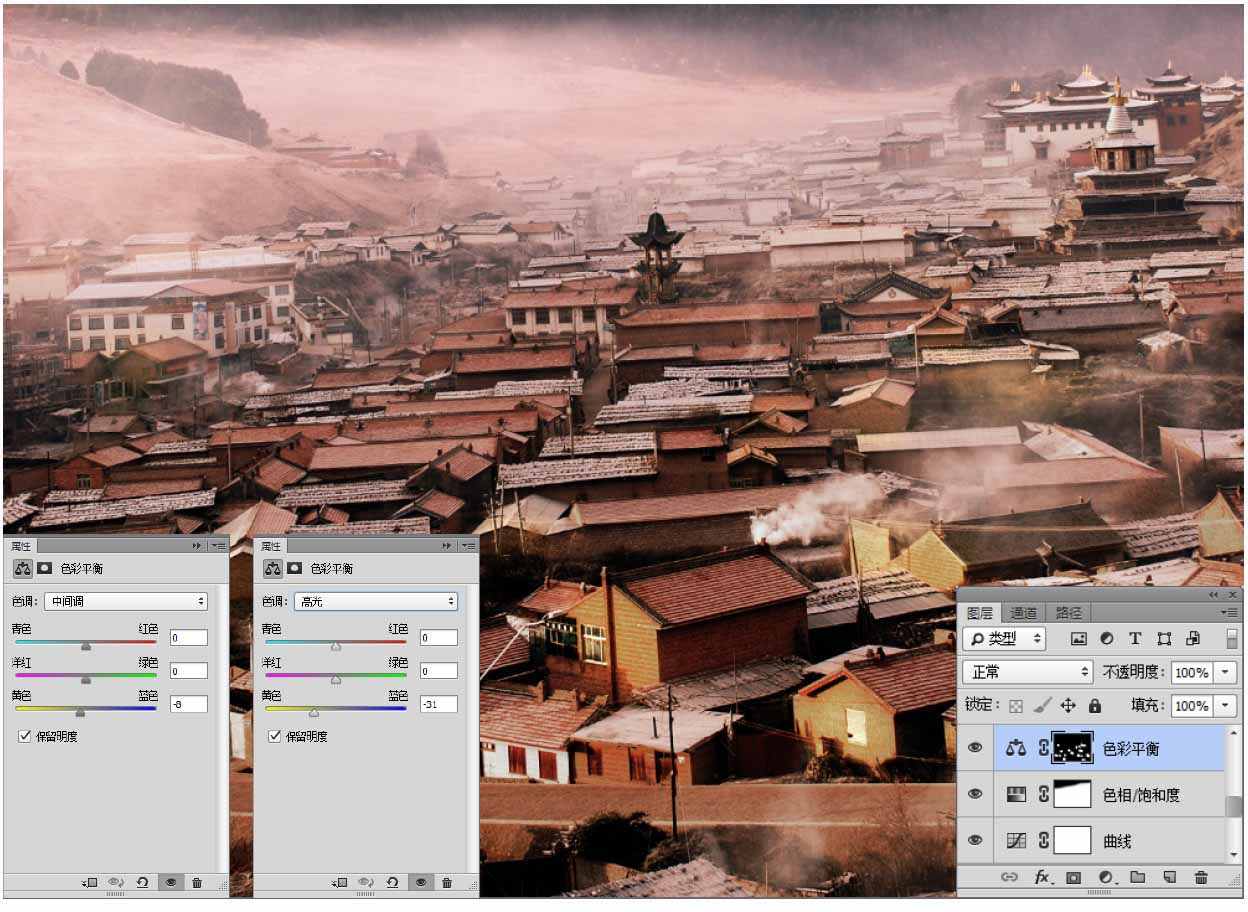Screen dimensions: 1248x912
Task: Switch to the 图层 tab
Action: pyautogui.click(x=980, y=613)
